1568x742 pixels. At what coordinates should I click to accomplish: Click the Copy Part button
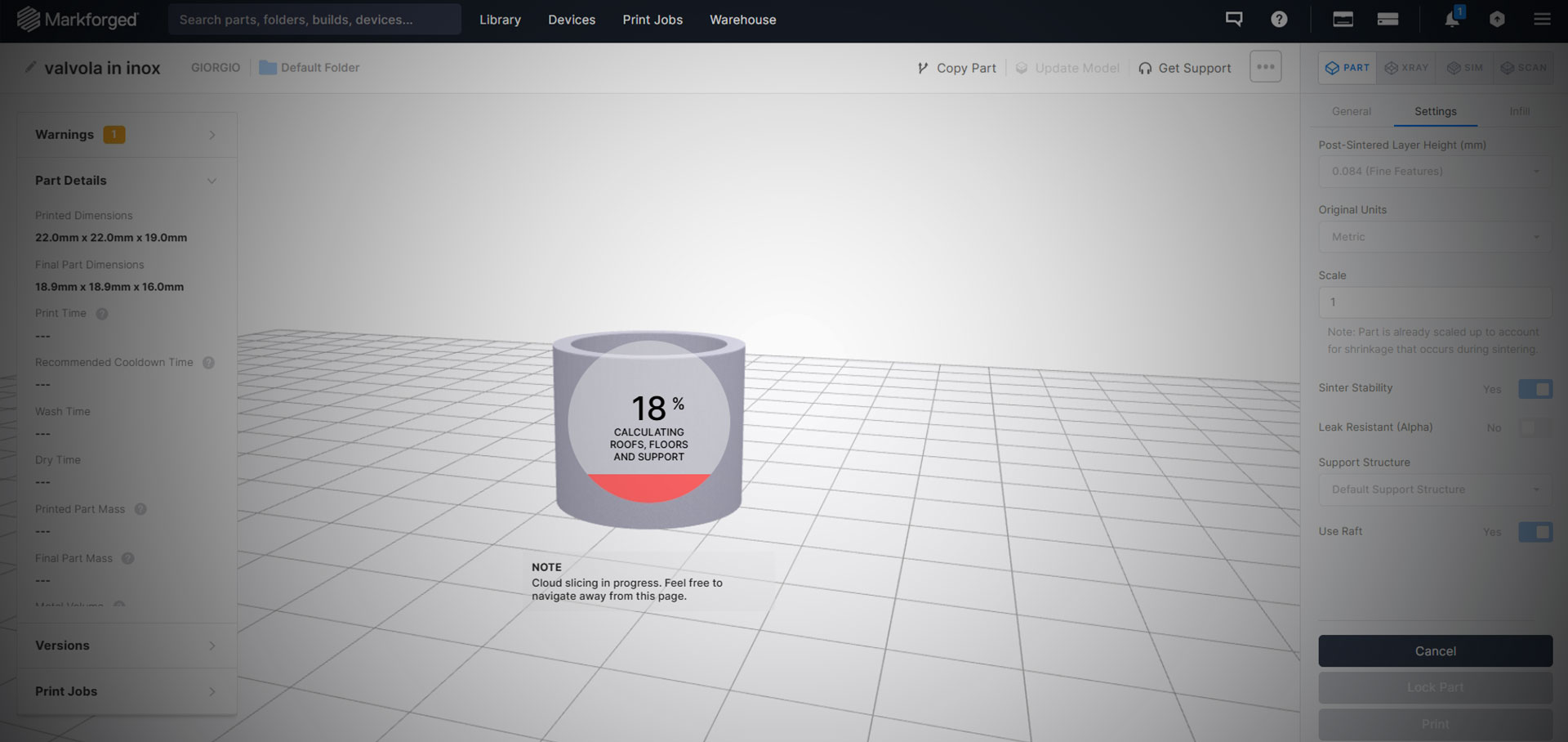click(956, 68)
